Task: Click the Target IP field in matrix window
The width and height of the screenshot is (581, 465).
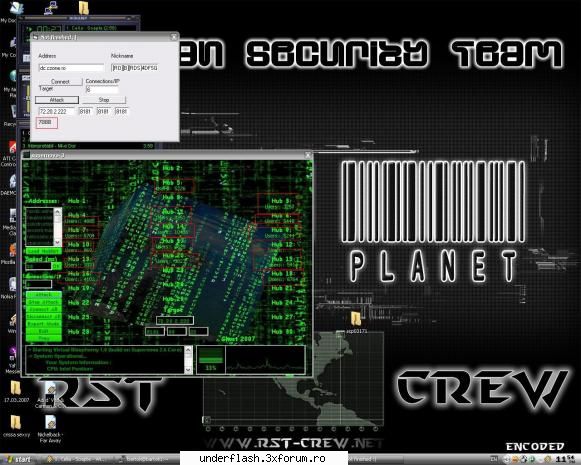Action: click(x=175, y=321)
